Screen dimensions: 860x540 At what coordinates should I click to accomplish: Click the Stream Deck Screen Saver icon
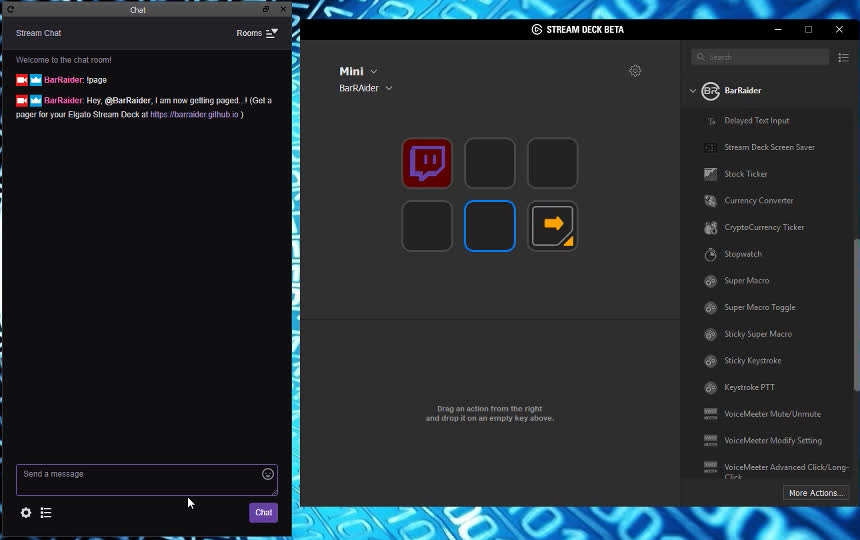711,147
